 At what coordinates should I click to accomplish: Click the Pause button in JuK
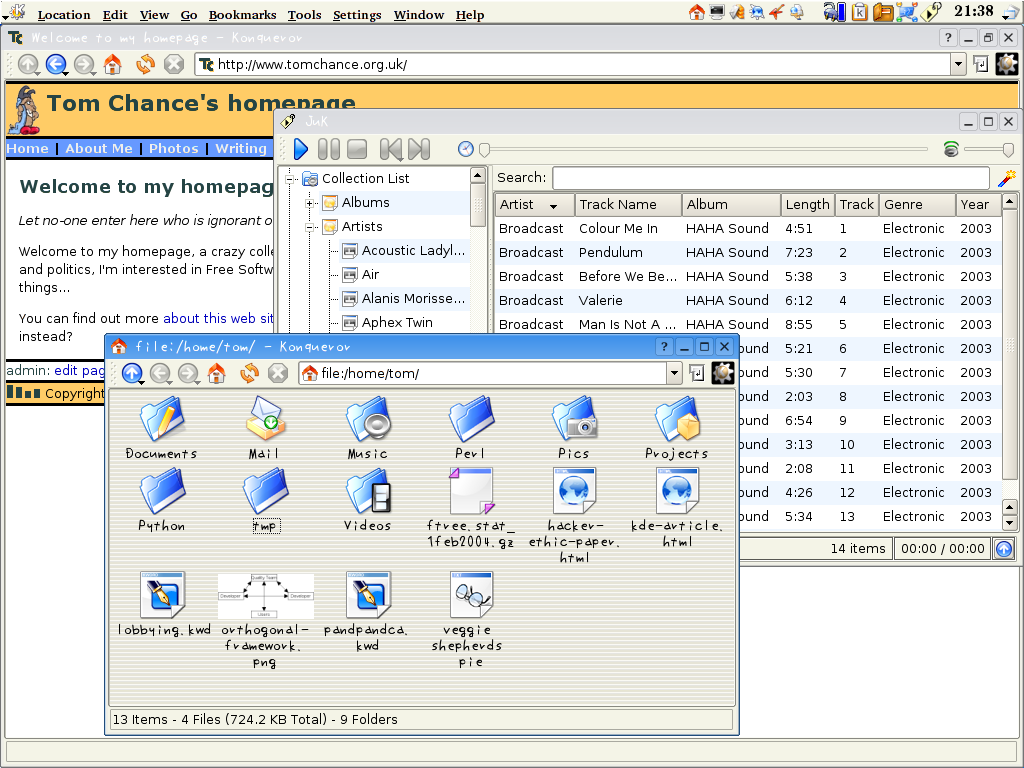(x=328, y=149)
